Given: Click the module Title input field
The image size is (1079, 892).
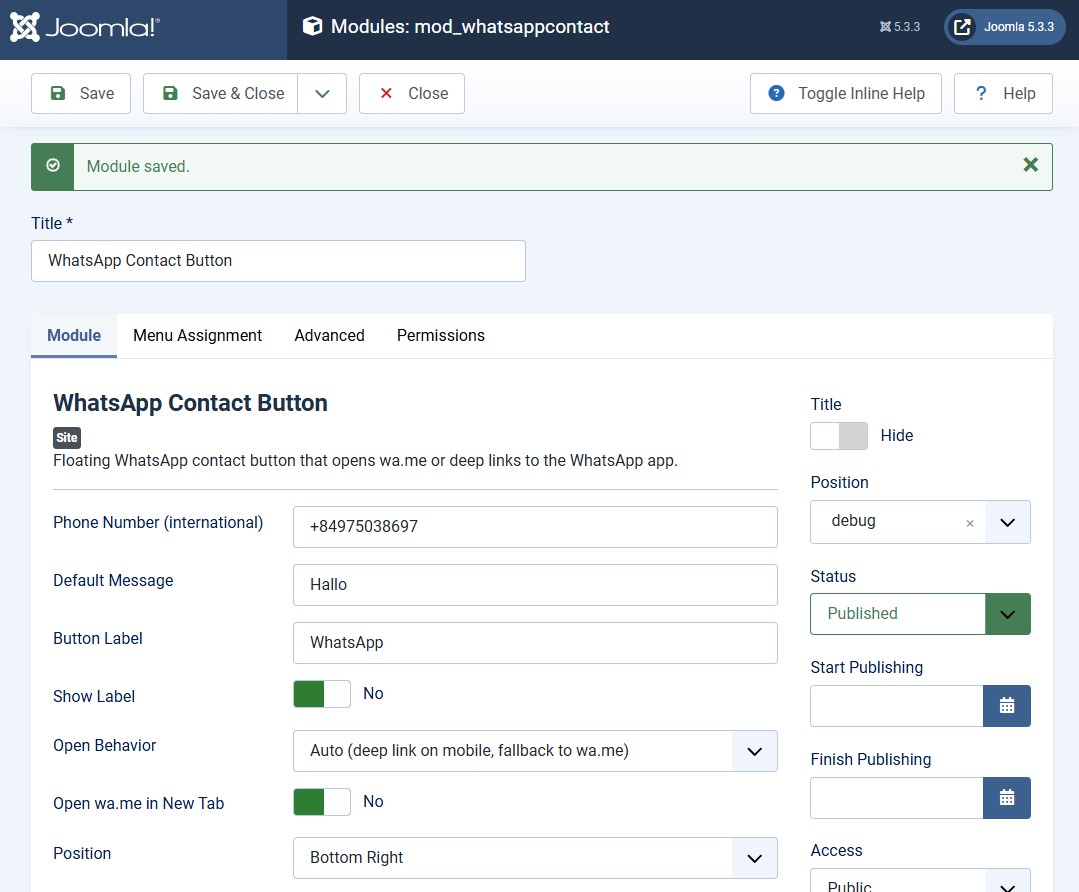Looking at the screenshot, I should pyautogui.click(x=279, y=261).
